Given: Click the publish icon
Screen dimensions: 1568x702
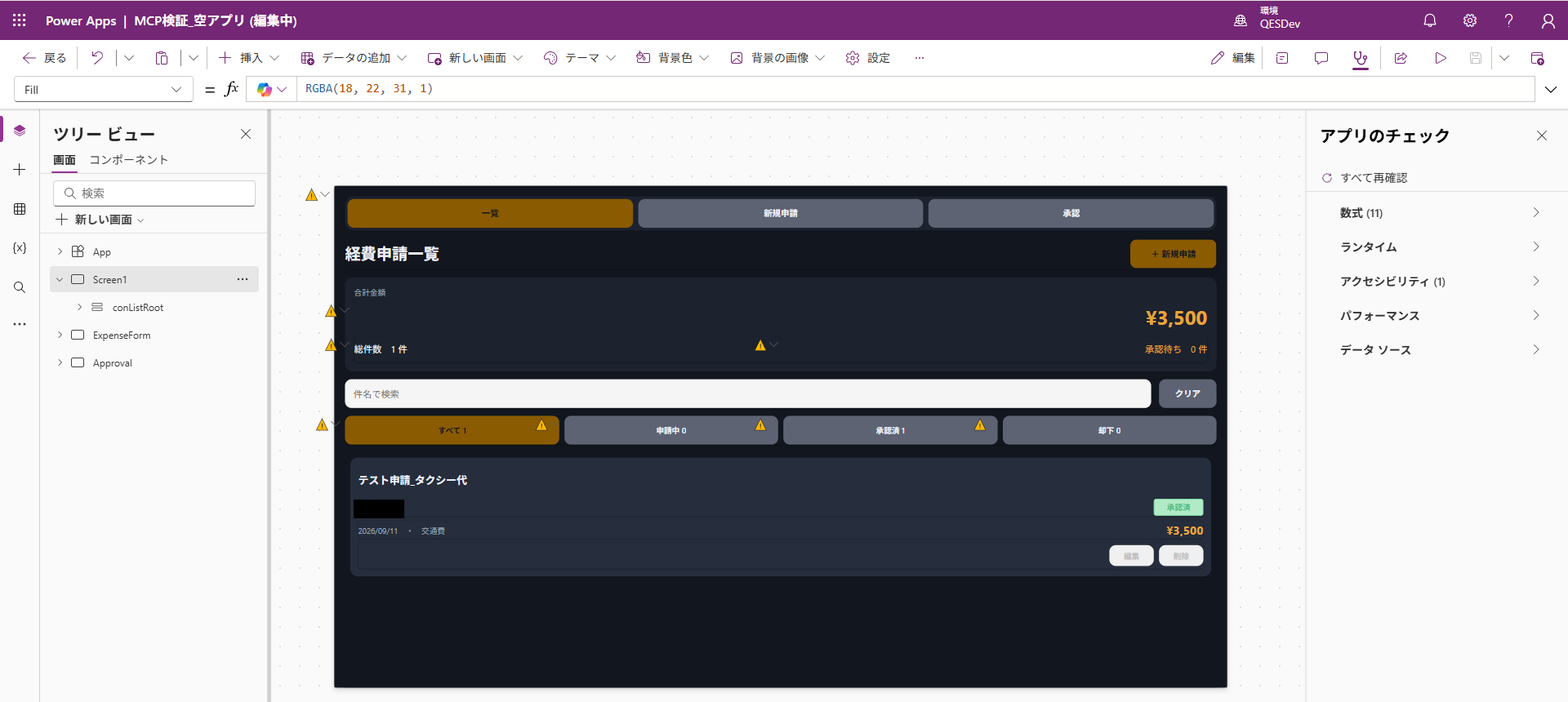Looking at the screenshot, I should 1537,58.
